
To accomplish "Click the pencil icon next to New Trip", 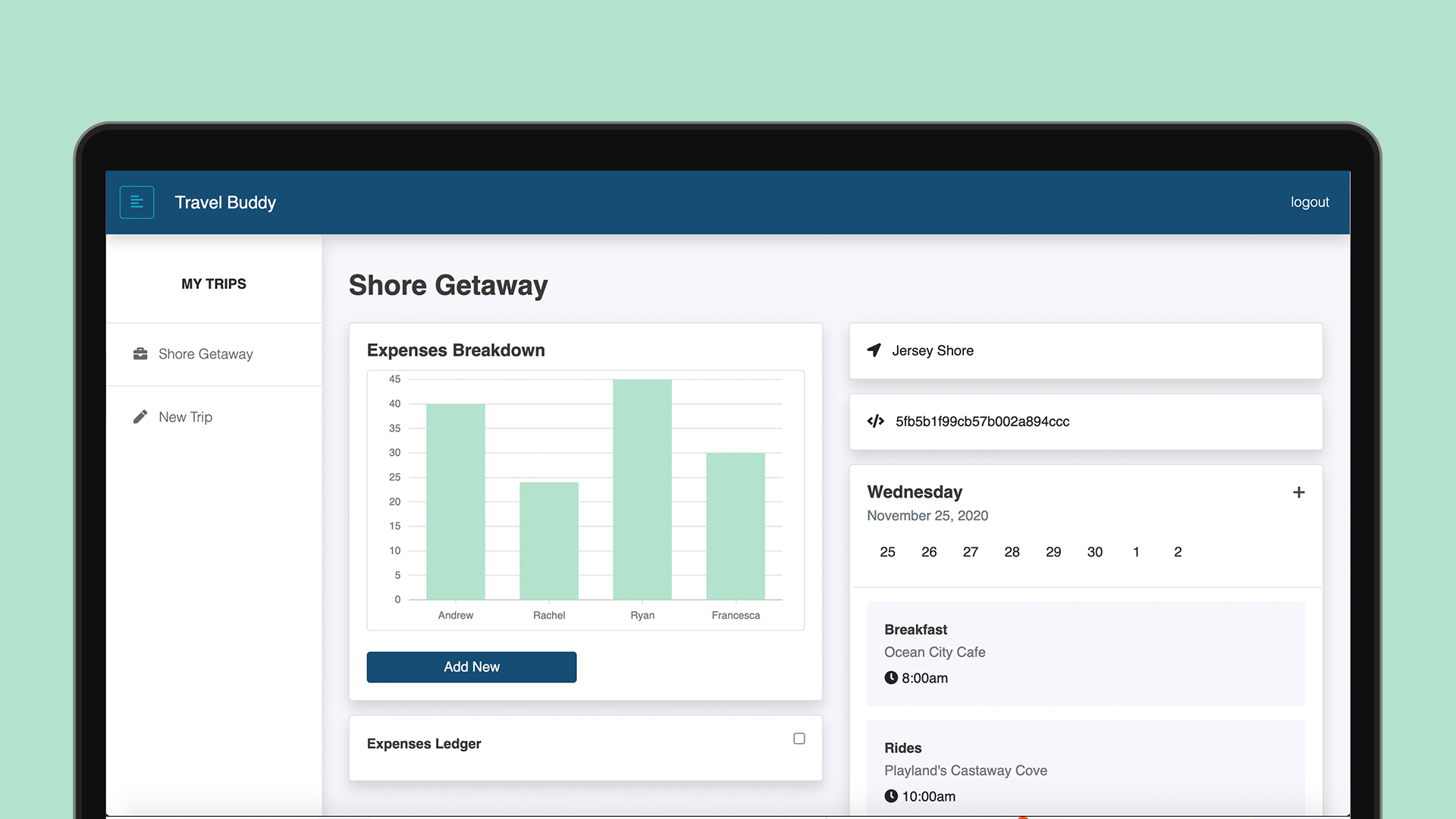I will coord(140,417).
